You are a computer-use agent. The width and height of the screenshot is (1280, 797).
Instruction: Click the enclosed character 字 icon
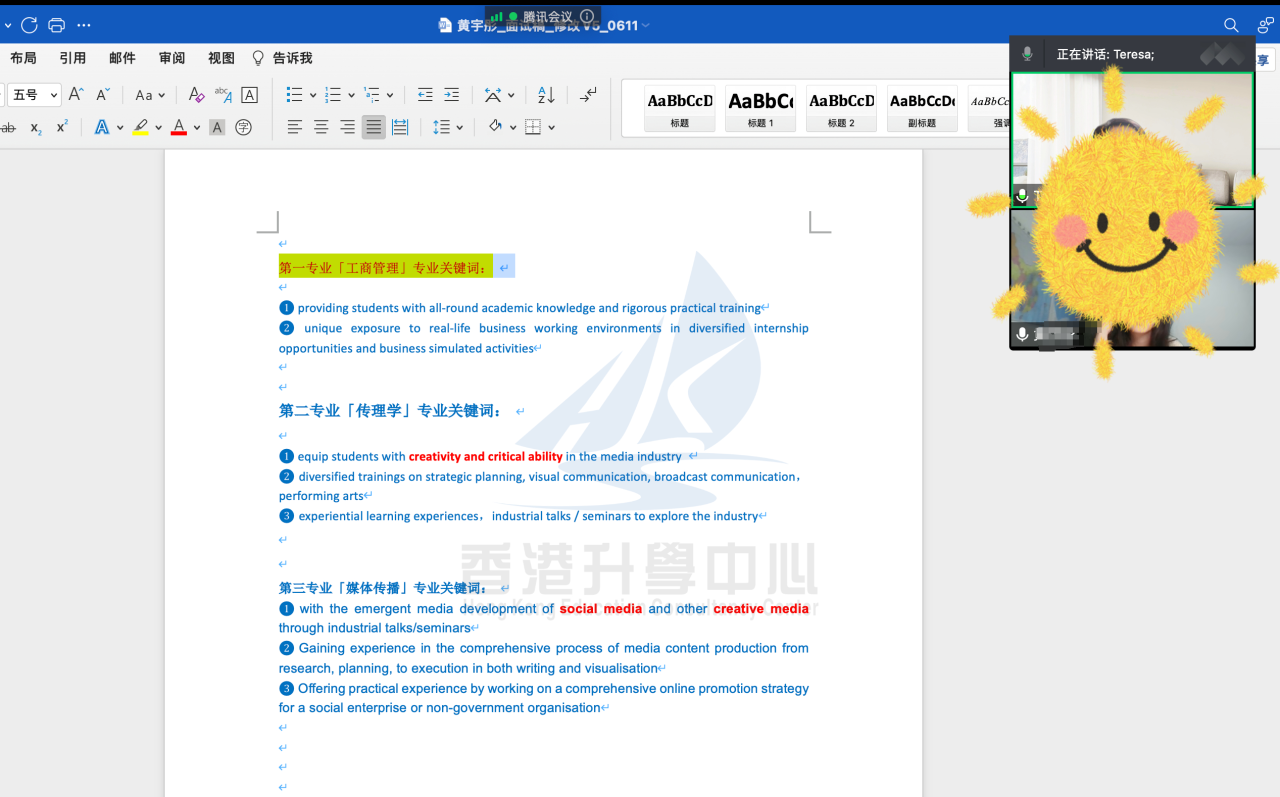pyautogui.click(x=243, y=127)
